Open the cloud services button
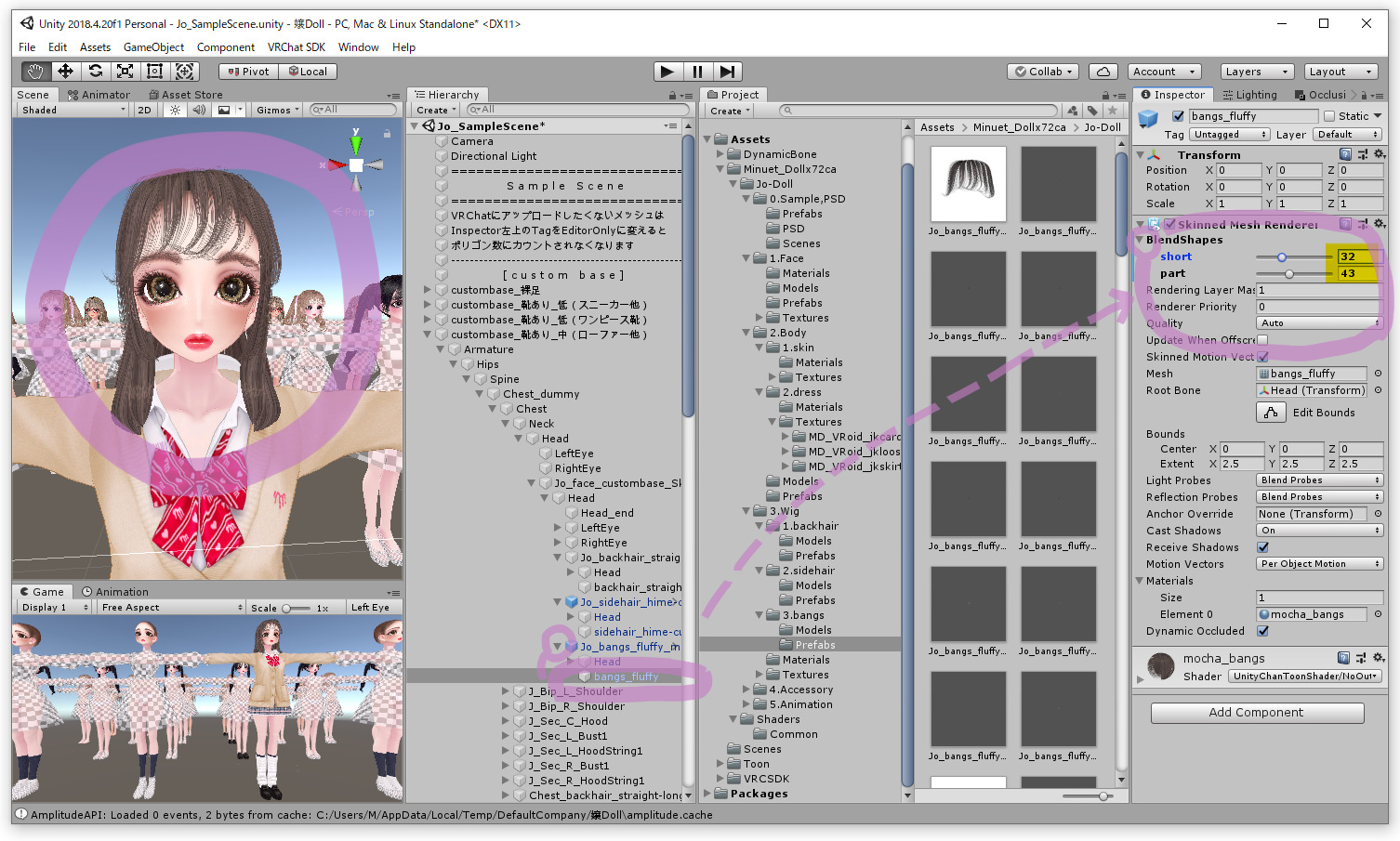1400x841 pixels. click(1103, 72)
